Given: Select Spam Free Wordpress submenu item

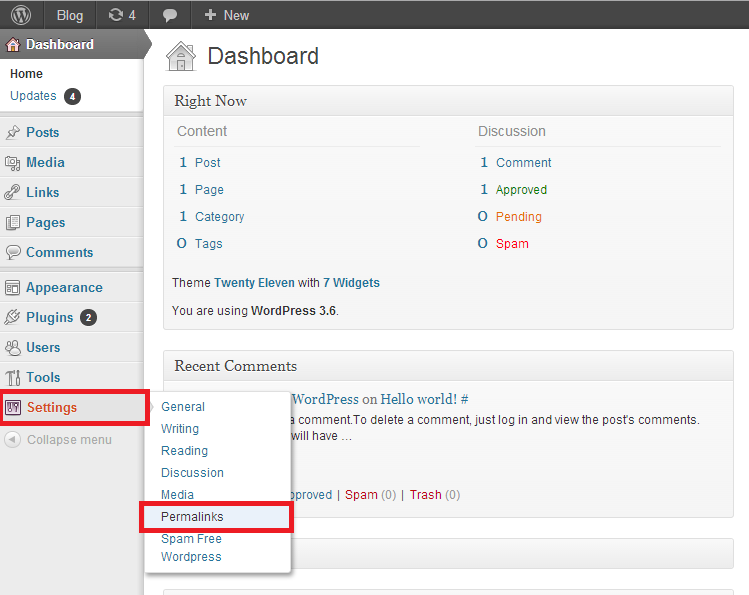Looking at the screenshot, I should [191, 548].
